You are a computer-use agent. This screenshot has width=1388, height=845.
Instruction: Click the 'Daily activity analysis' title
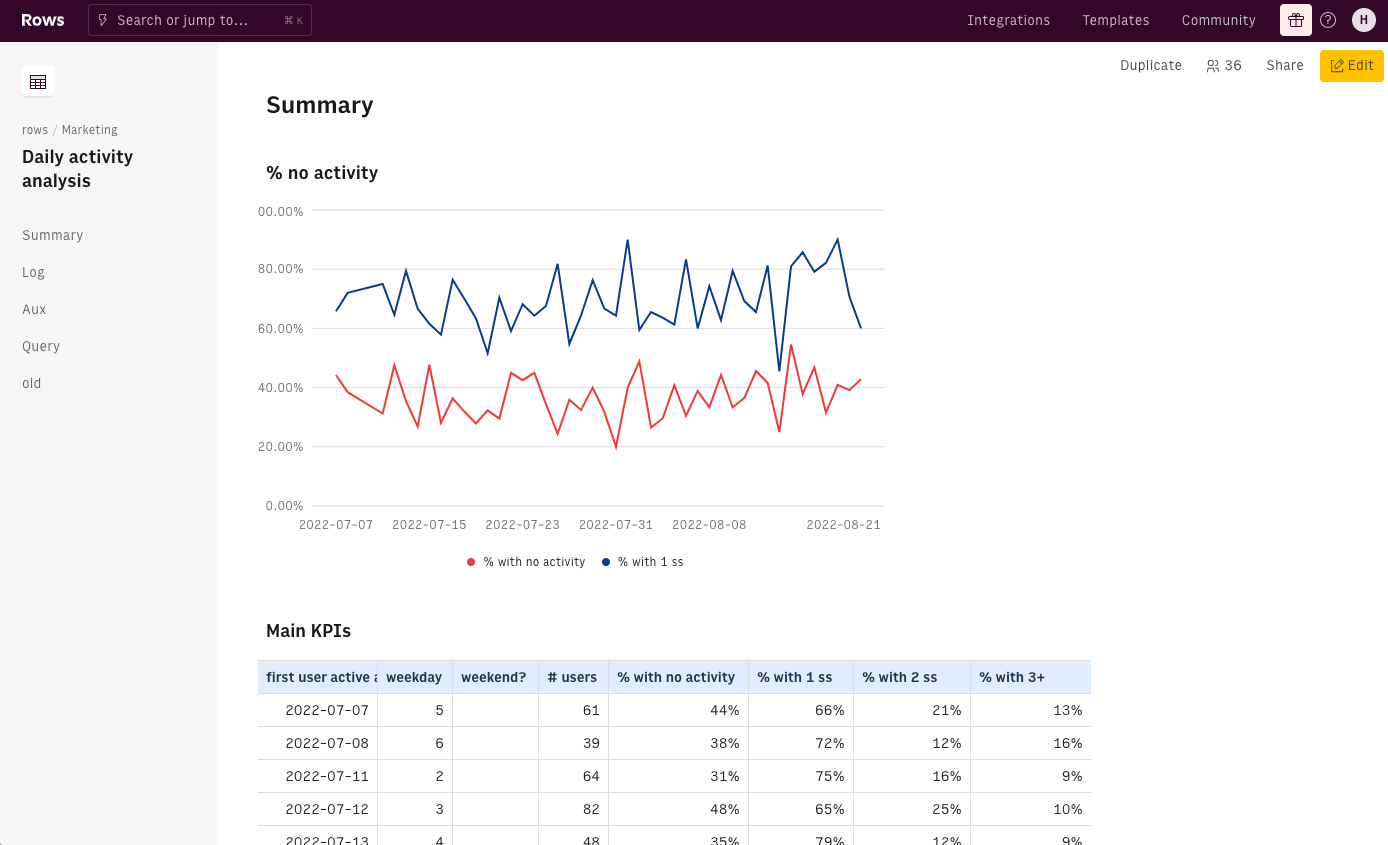point(78,168)
